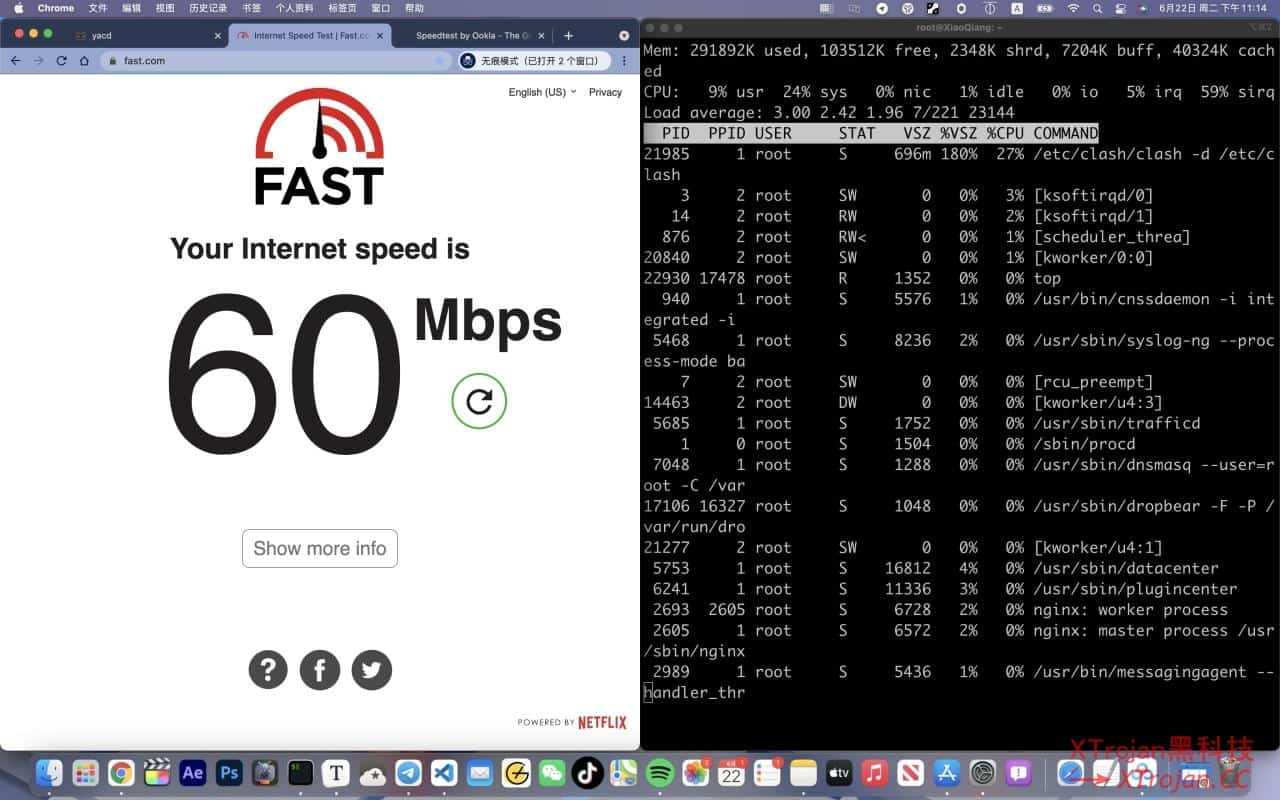Screen dimensions: 1280x800
Task: Open System Preferences from the dock
Action: tap(983, 773)
